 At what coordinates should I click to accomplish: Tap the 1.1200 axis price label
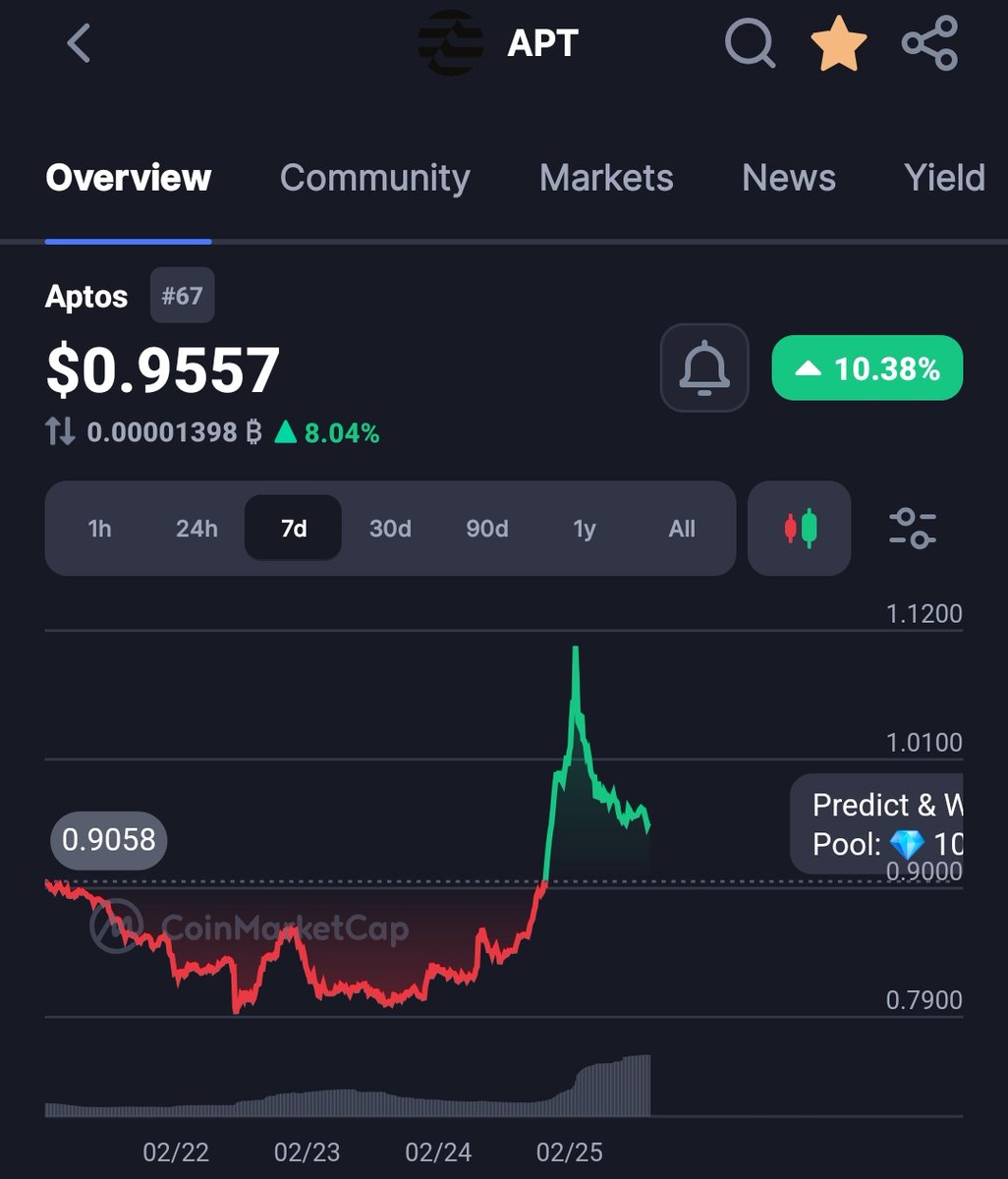click(x=924, y=614)
